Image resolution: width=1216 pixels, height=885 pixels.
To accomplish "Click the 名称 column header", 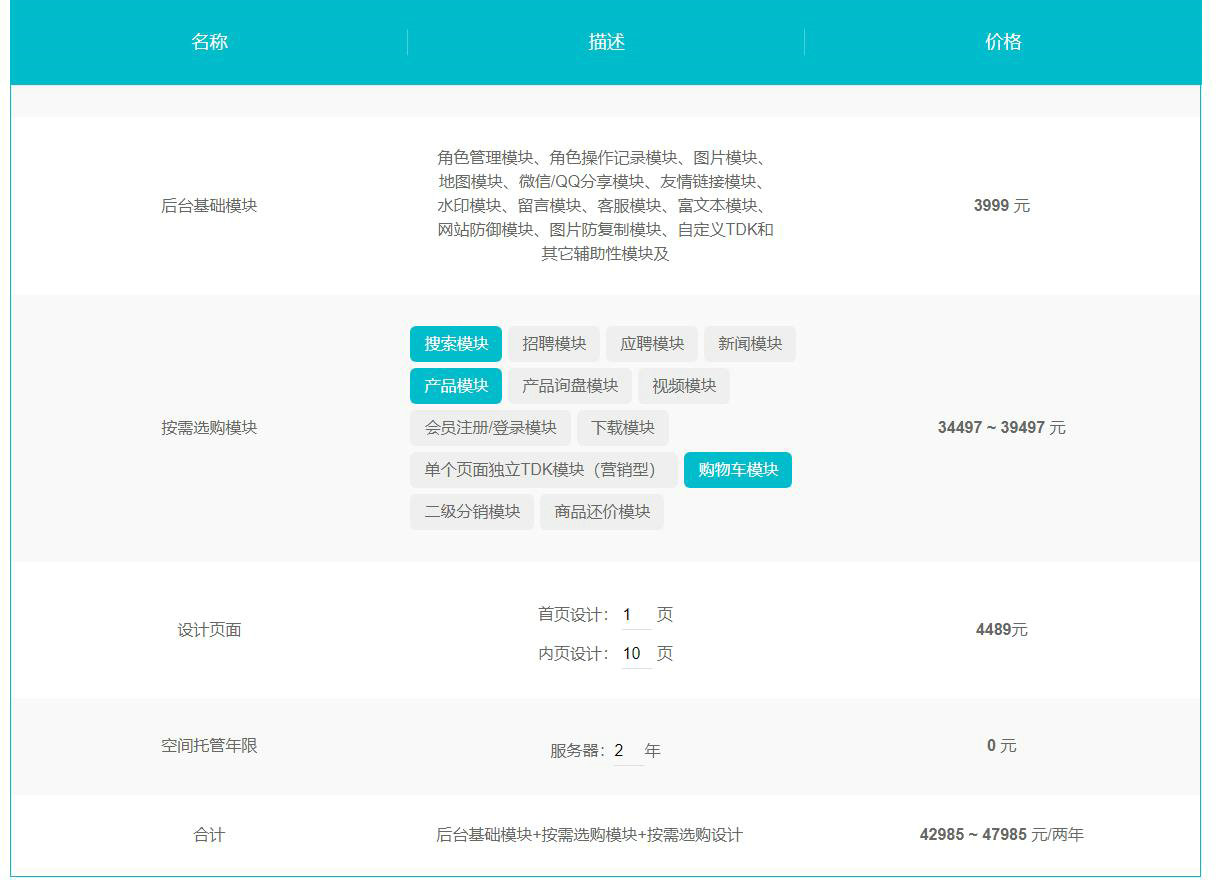I will pos(209,42).
